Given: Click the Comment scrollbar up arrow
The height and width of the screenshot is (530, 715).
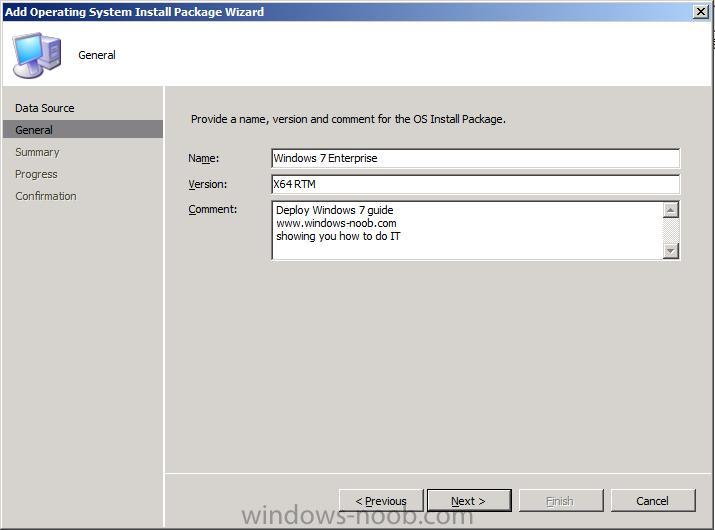Looking at the screenshot, I should click(x=670, y=210).
